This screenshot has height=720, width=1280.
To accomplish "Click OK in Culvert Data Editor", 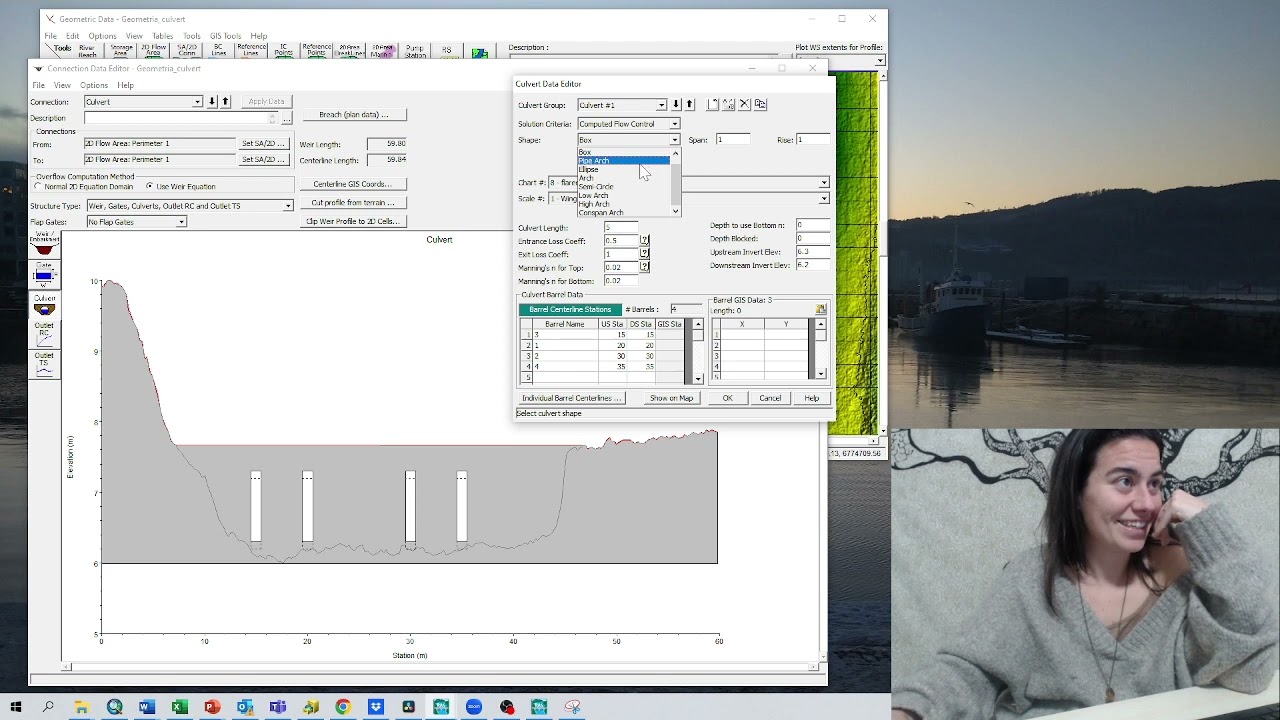I will [728, 398].
